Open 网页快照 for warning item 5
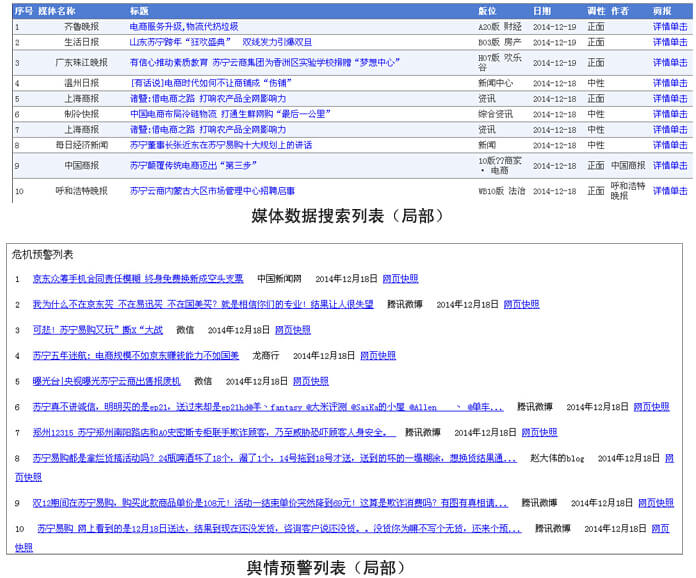Image resolution: width=696 pixels, height=578 pixels. point(311,381)
